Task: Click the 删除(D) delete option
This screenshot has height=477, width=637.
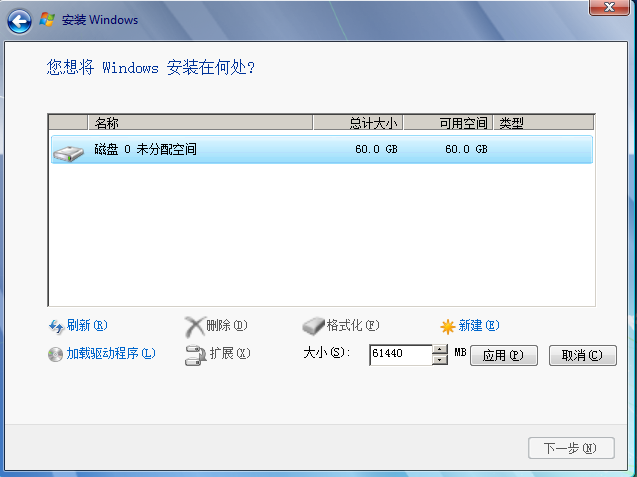Action: (227, 325)
